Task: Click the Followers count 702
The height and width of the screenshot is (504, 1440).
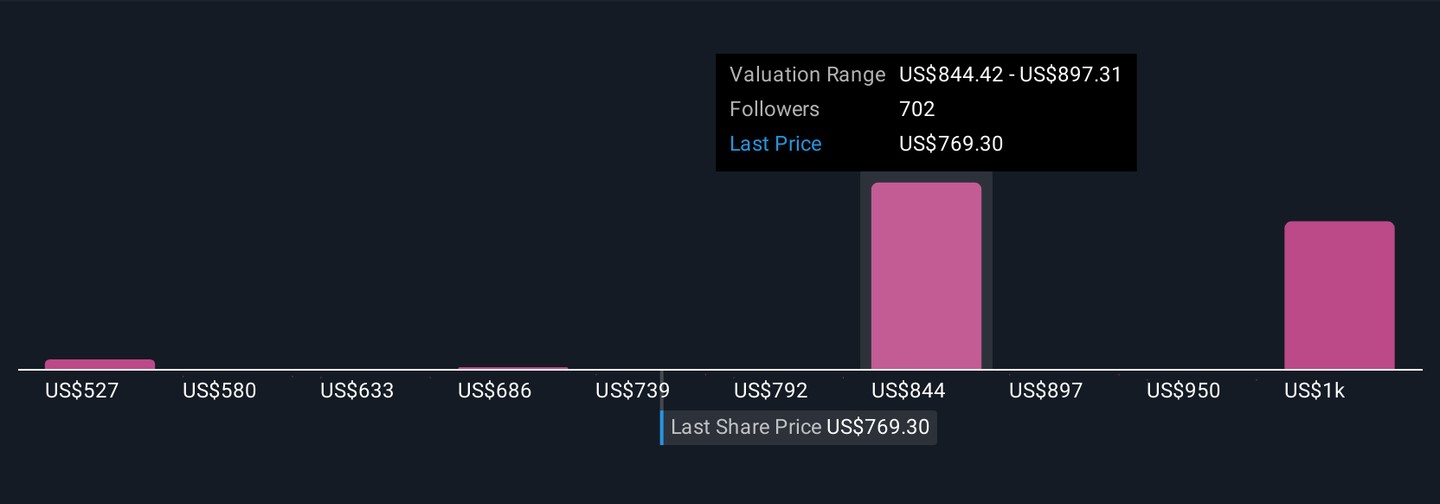Action: (x=916, y=110)
